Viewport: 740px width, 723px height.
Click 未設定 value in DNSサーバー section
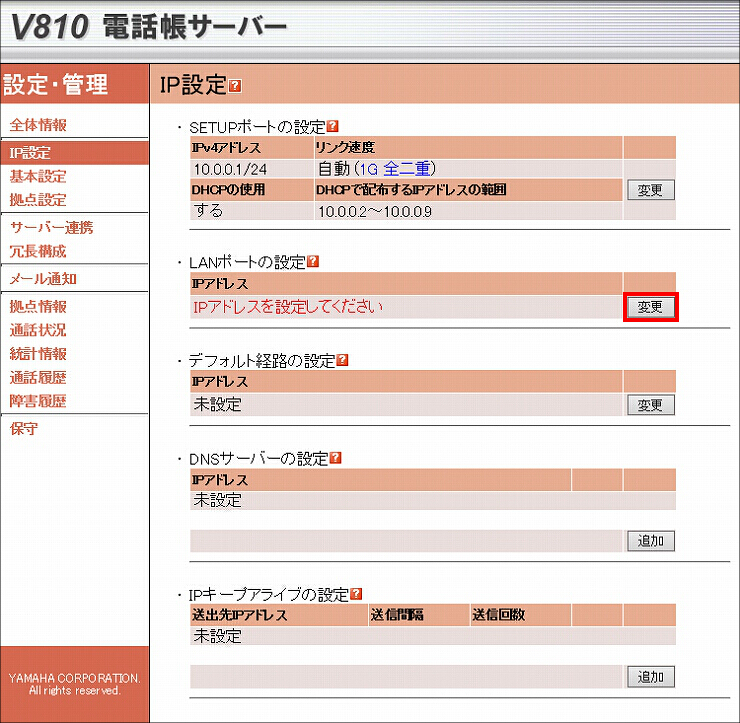(x=218, y=501)
